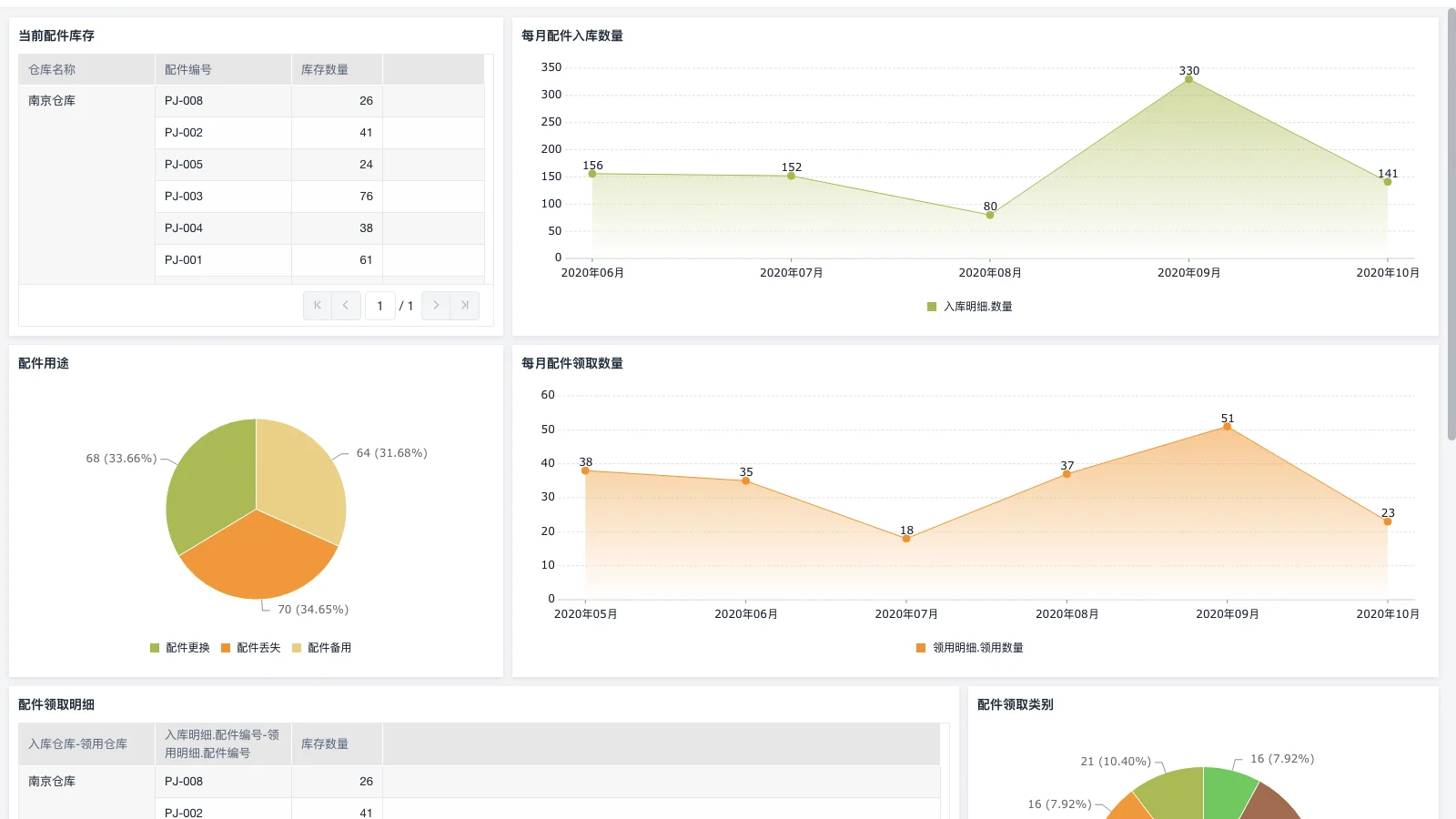Click 21 (10.40%) label in category pie

[x=1116, y=762]
